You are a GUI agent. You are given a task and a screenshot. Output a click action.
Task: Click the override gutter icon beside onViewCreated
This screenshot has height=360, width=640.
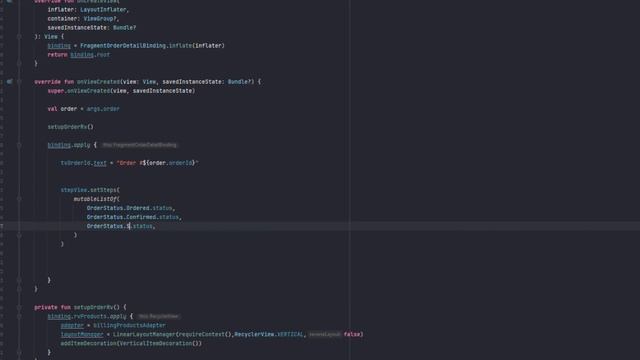point(9,82)
